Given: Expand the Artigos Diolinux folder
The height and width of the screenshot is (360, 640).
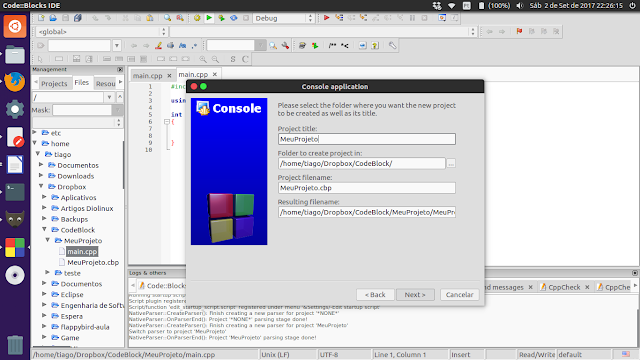Looking at the screenshot, I should pyautogui.click(x=44, y=208).
